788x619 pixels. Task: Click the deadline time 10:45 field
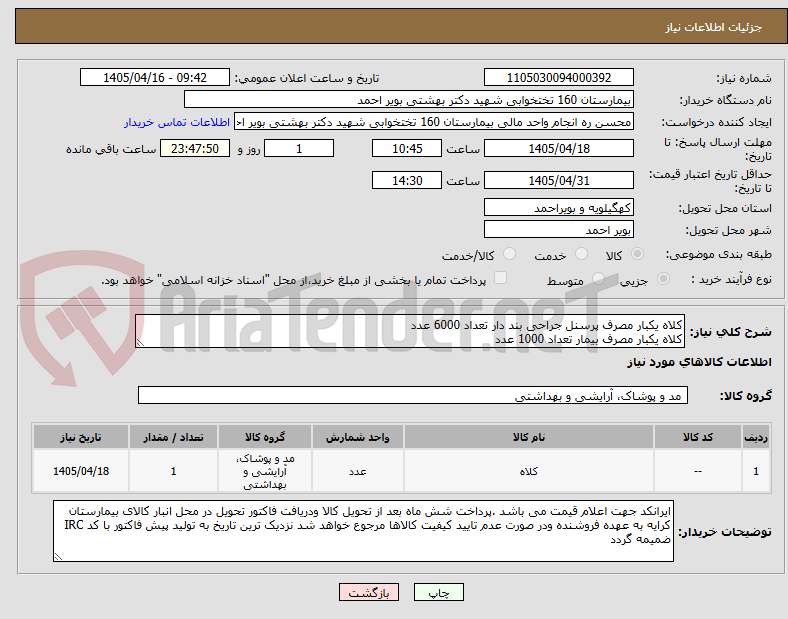click(407, 149)
